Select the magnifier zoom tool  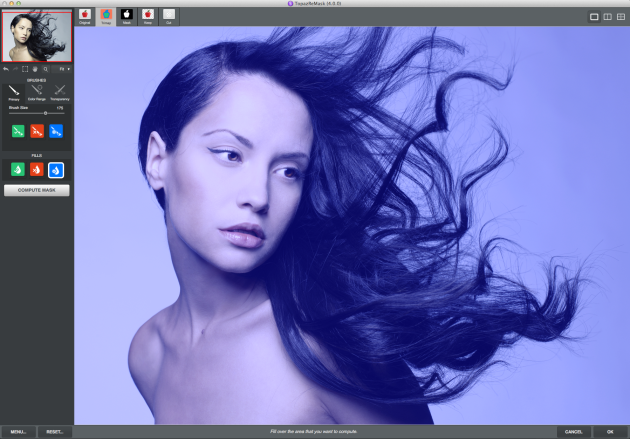(x=45, y=69)
